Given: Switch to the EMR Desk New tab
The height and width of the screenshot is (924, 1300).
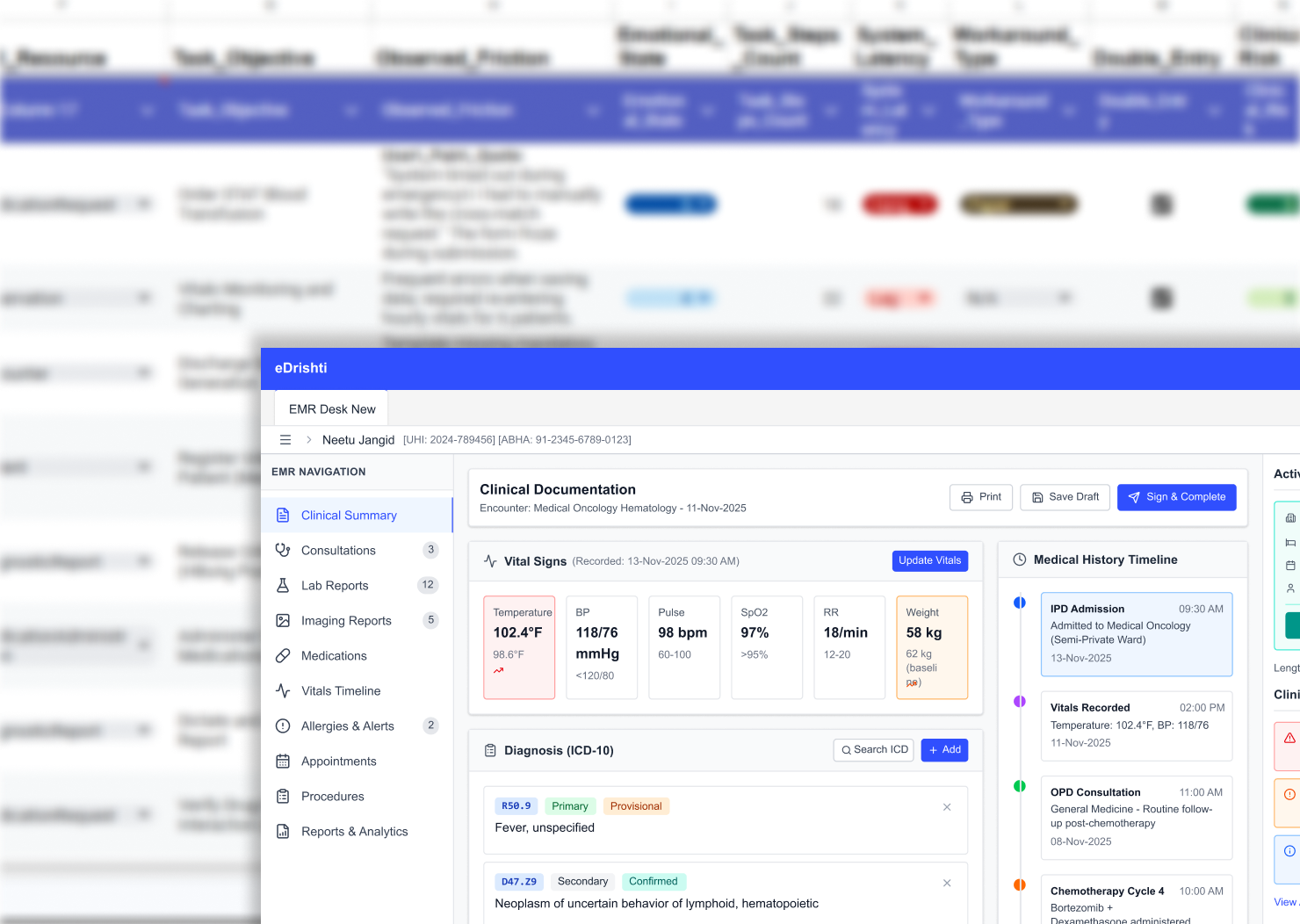Looking at the screenshot, I should 331,408.
